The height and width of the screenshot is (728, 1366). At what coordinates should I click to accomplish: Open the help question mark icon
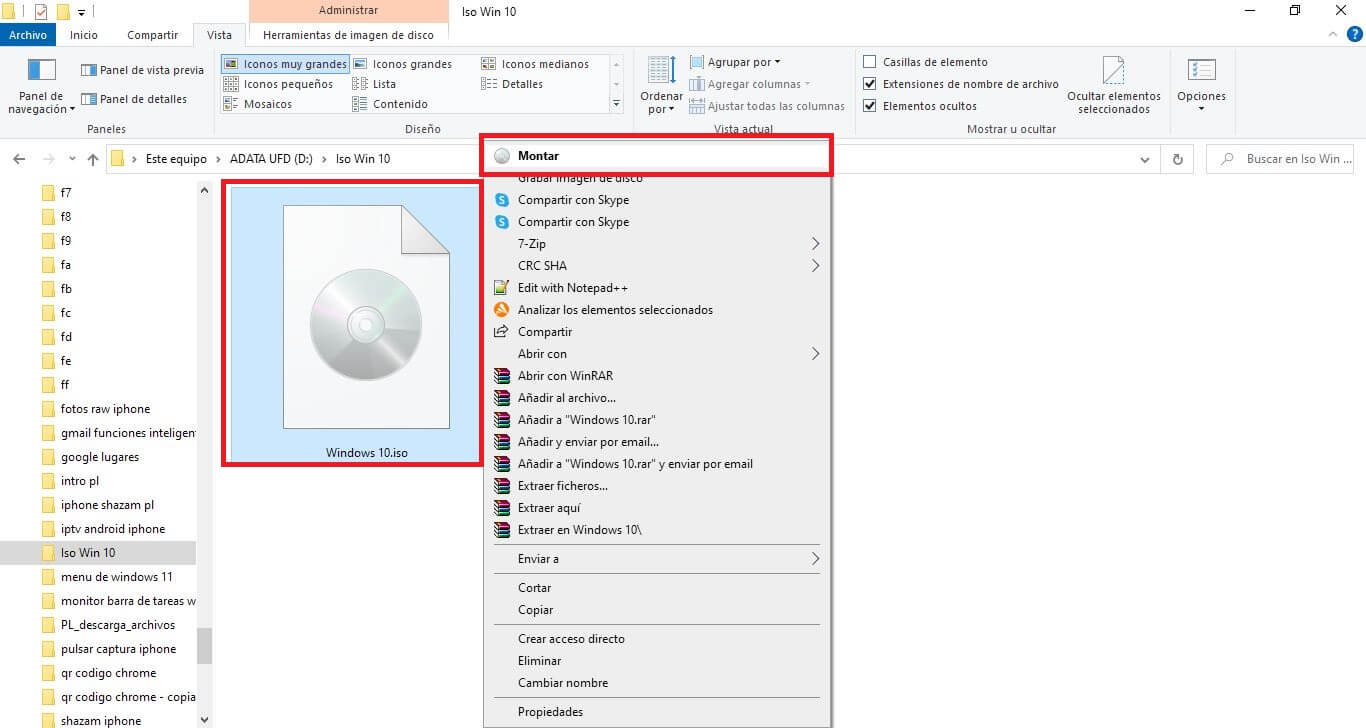pos(1353,34)
